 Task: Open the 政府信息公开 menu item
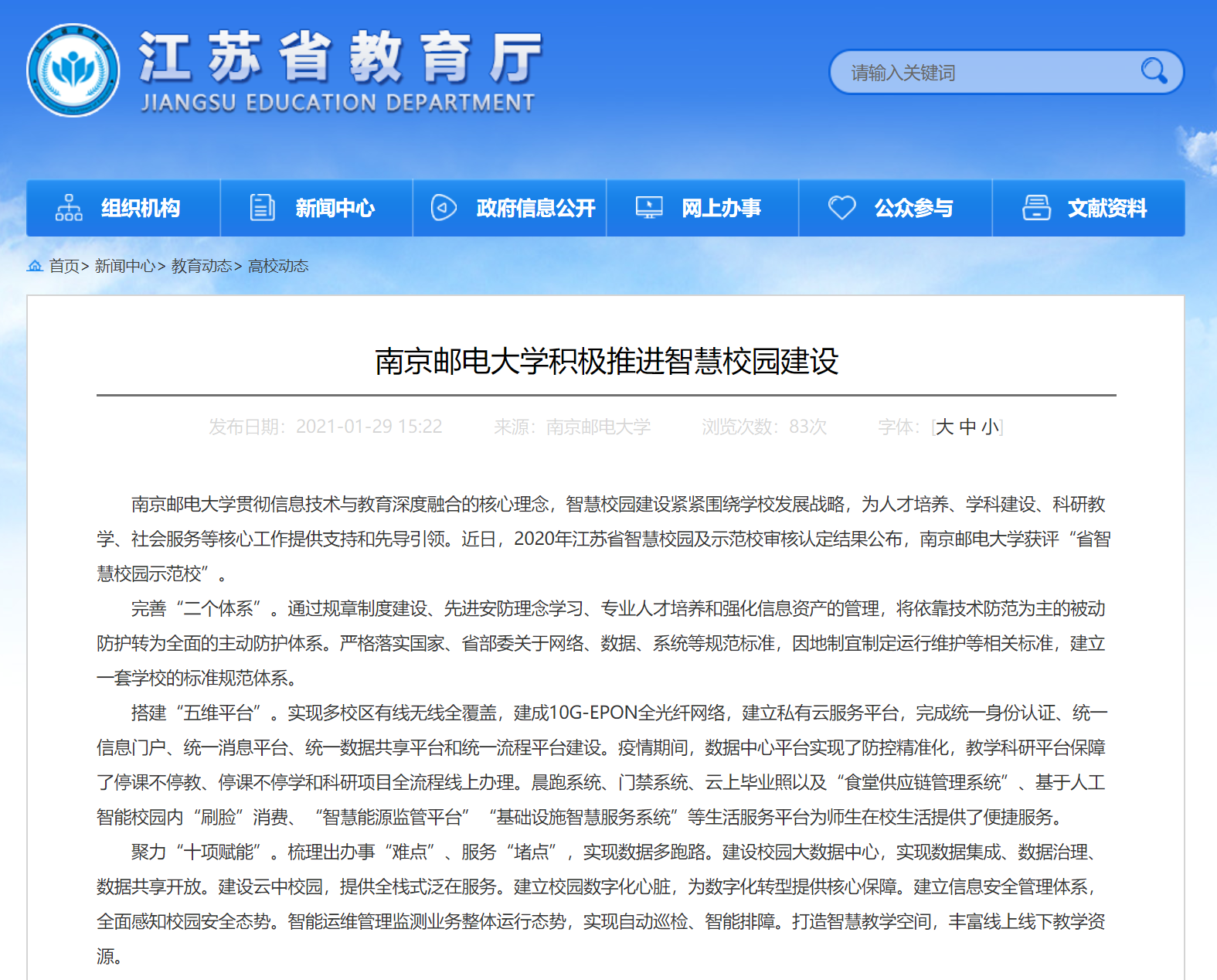(535, 208)
